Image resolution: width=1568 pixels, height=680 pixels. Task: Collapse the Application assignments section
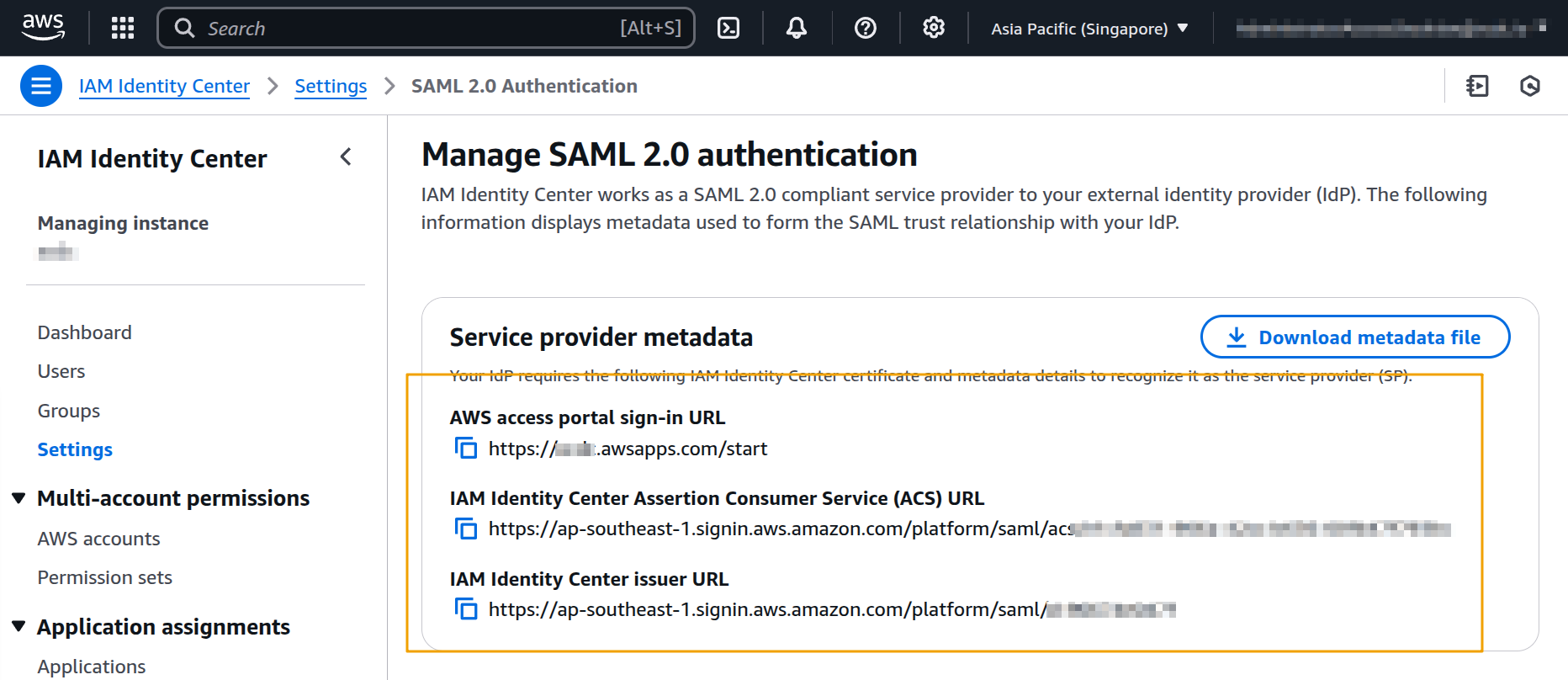coord(19,626)
